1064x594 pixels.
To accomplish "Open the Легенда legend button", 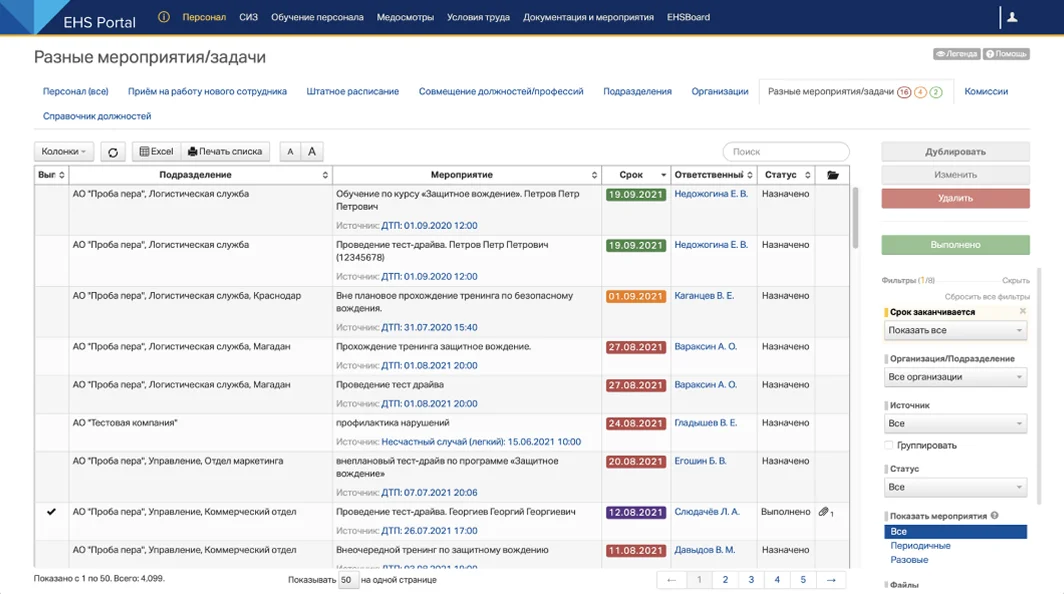I will pyautogui.click(x=956, y=54).
